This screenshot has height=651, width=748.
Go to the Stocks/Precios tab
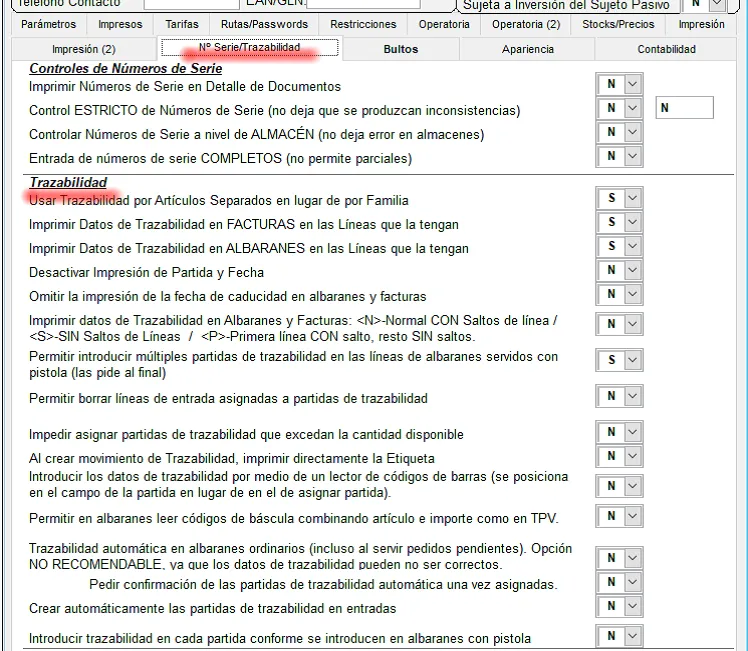pos(618,24)
